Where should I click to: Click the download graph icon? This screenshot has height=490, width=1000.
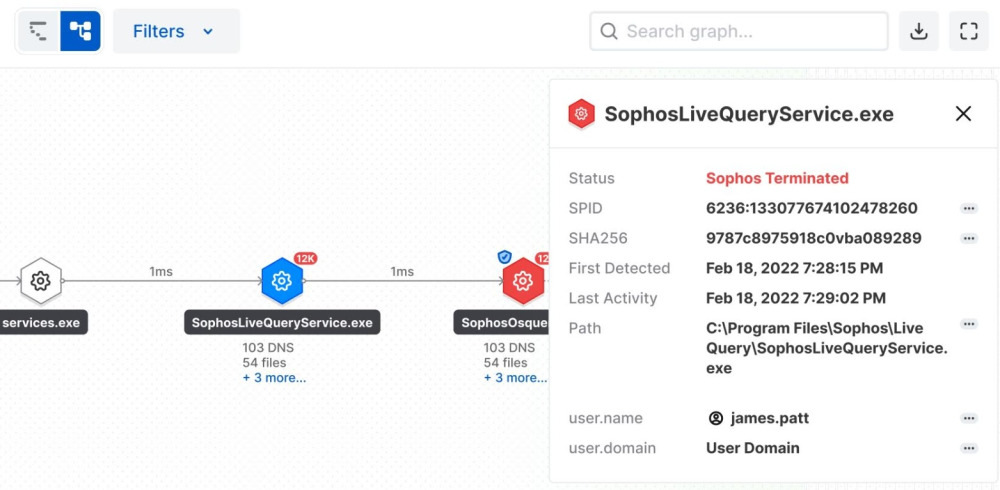918,31
